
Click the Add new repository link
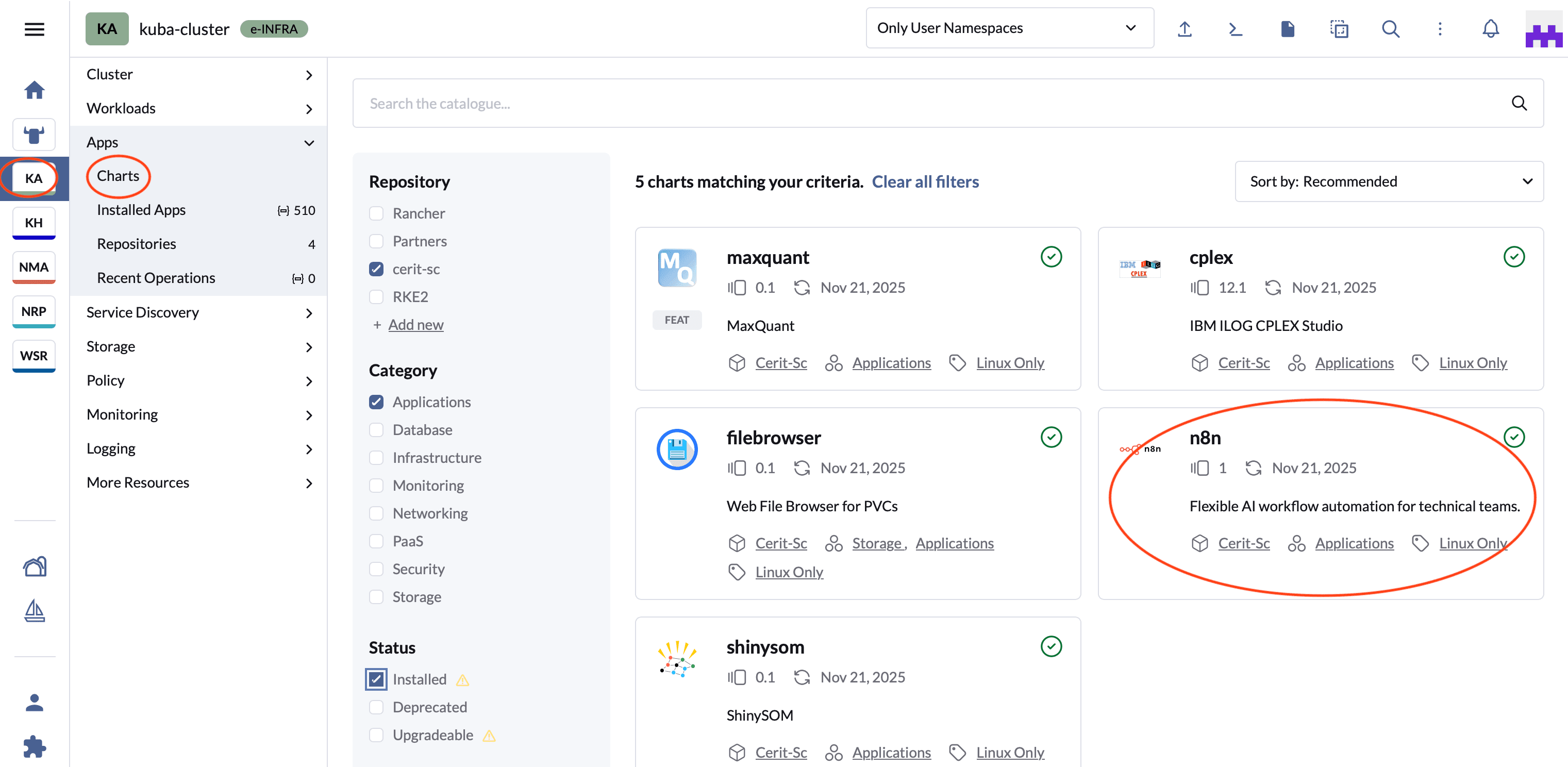[416, 325]
